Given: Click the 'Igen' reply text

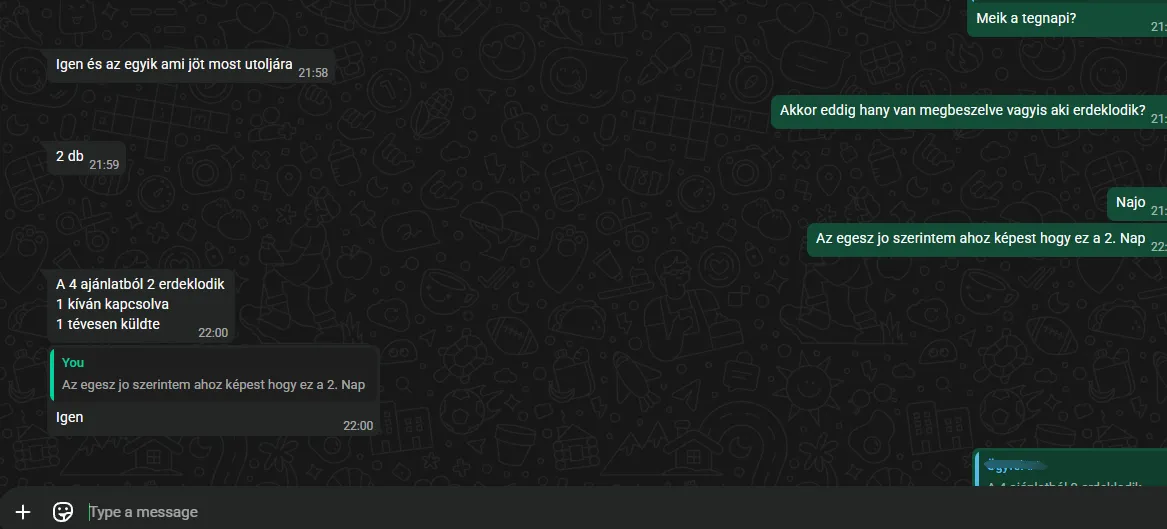Looking at the screenshot, I should click(x=69, y=417).
